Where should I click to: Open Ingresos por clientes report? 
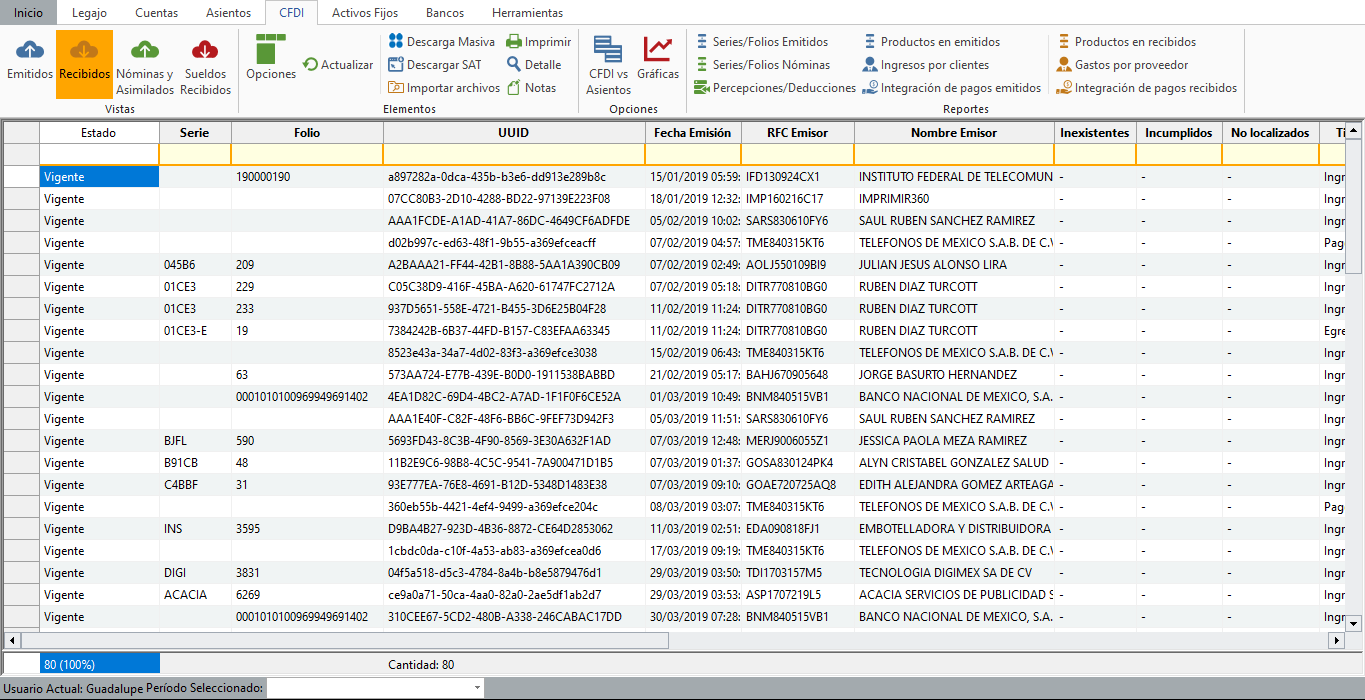pyautogui.click(x=934, y=65)
